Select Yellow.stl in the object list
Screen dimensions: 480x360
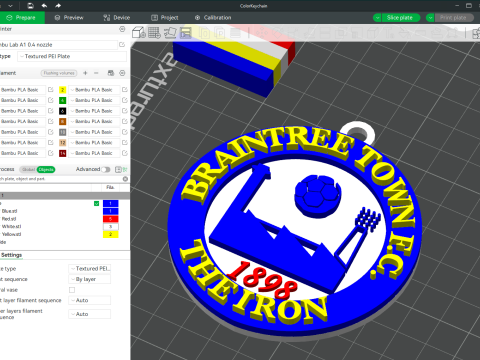click(x=11, y=234)
